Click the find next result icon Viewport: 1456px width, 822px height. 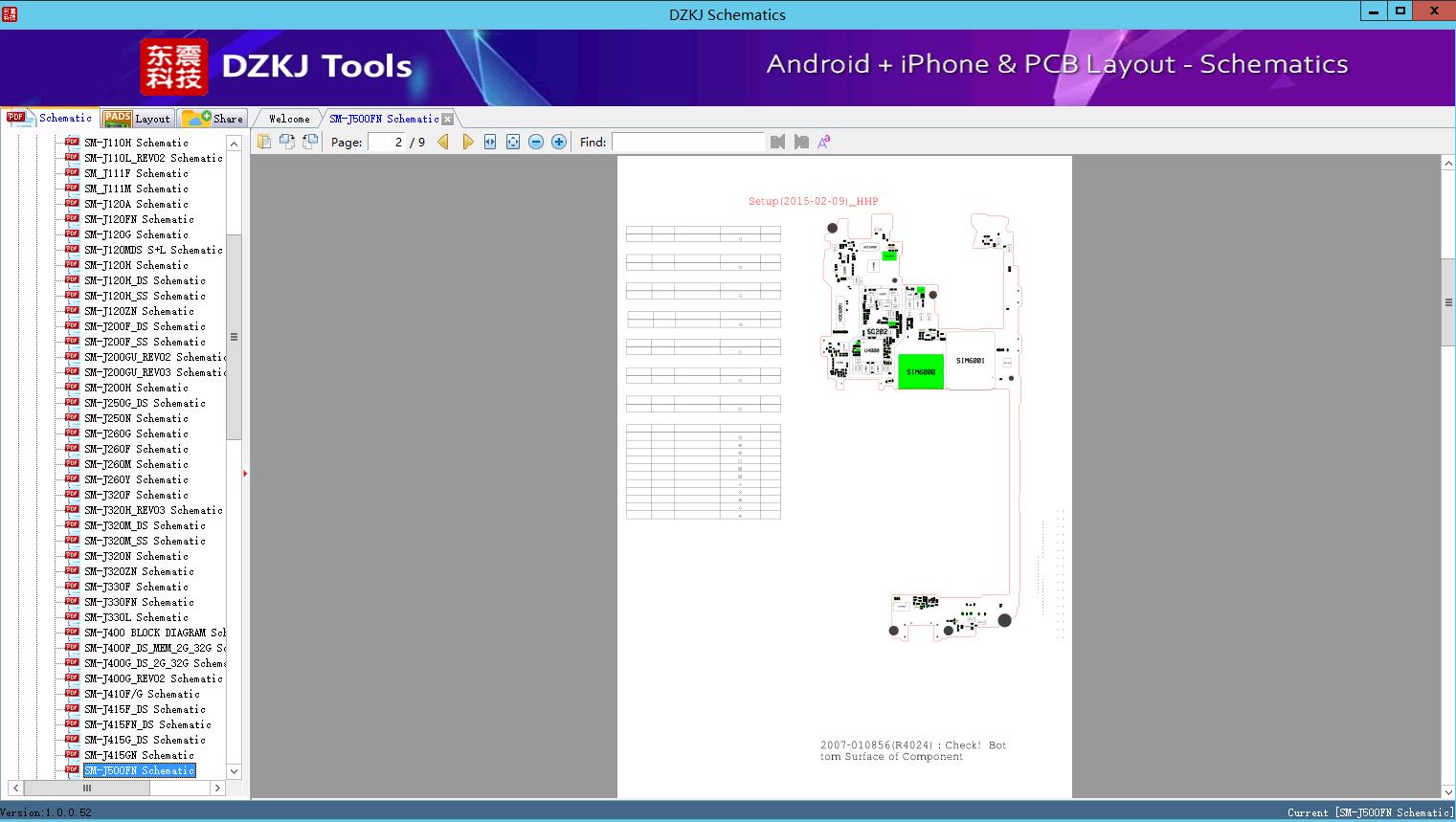(x=801, y=142)
